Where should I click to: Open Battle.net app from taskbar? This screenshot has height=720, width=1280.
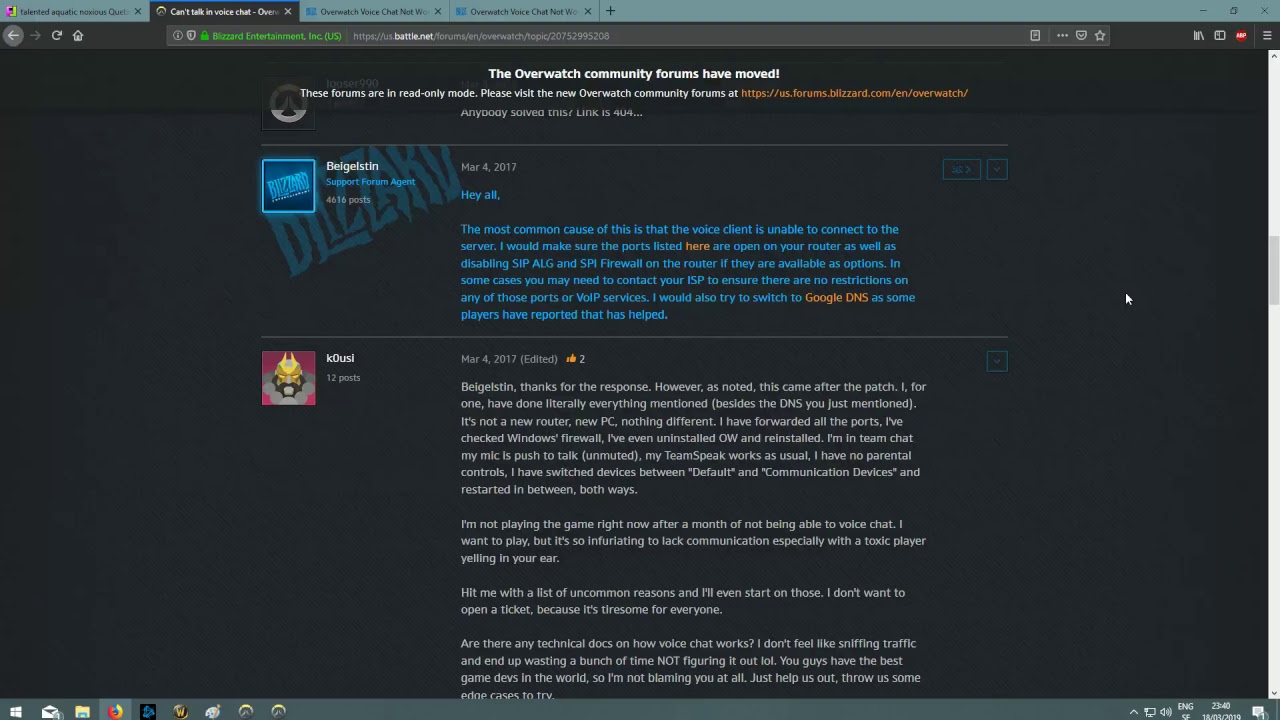click(149, 712)
